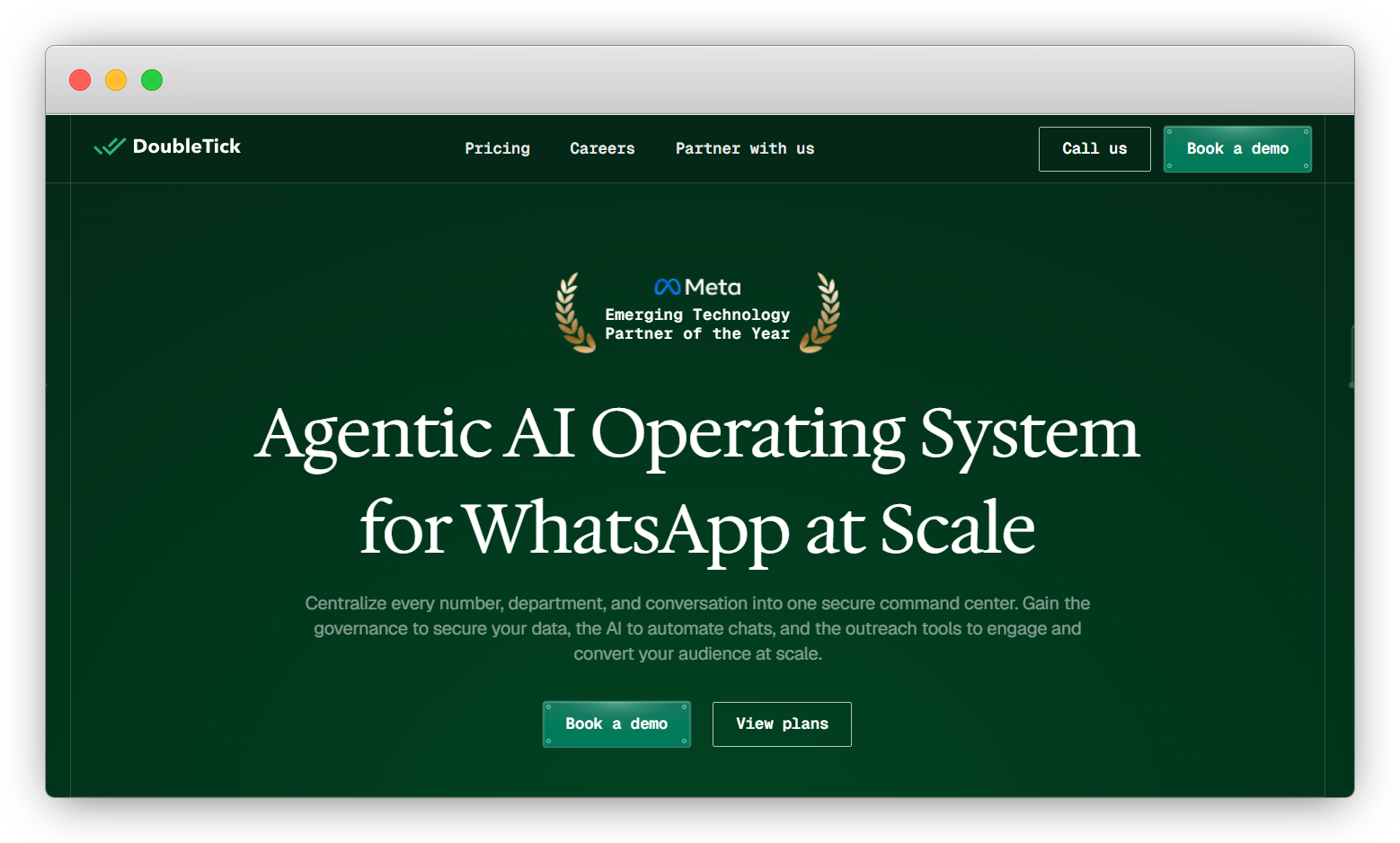This screenshot has width=1400, height=843.
Task: Click the 'Centralize every number' description paragraph
Action: tap(697, 628)
